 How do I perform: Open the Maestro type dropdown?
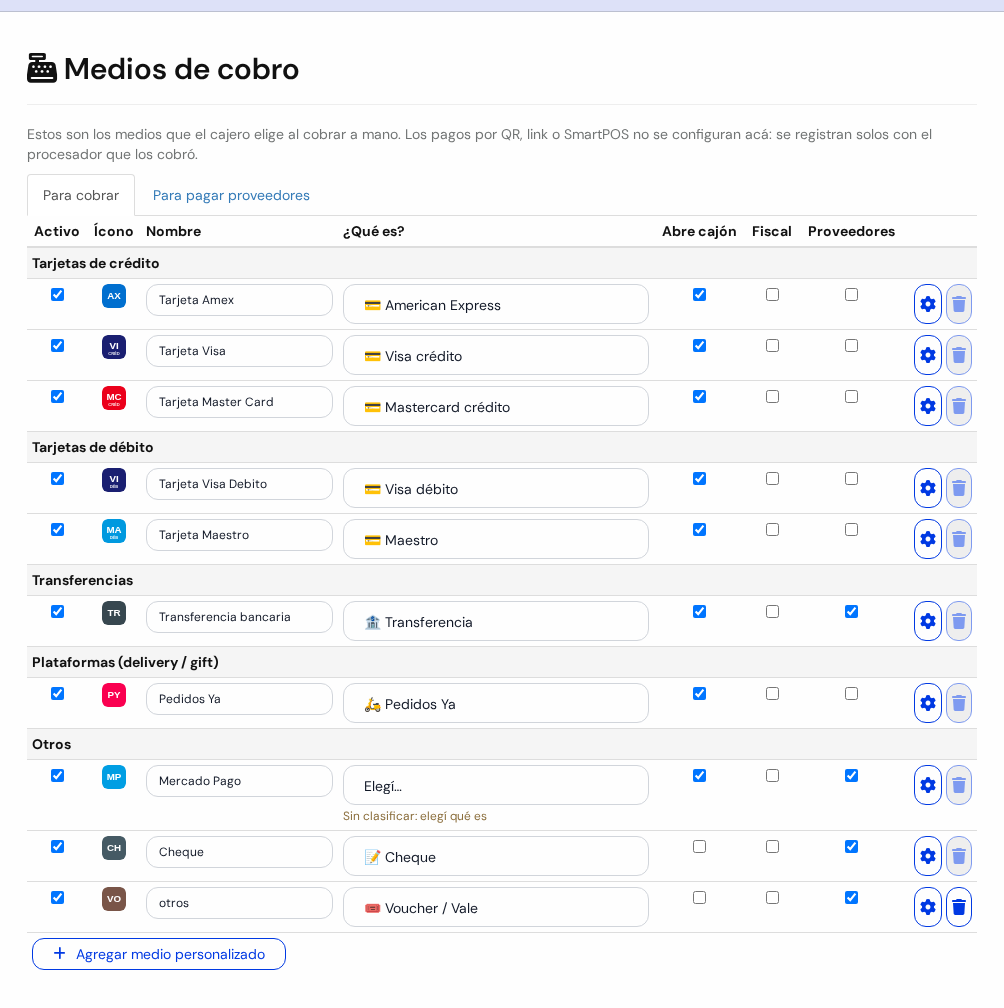pos(496,539)
